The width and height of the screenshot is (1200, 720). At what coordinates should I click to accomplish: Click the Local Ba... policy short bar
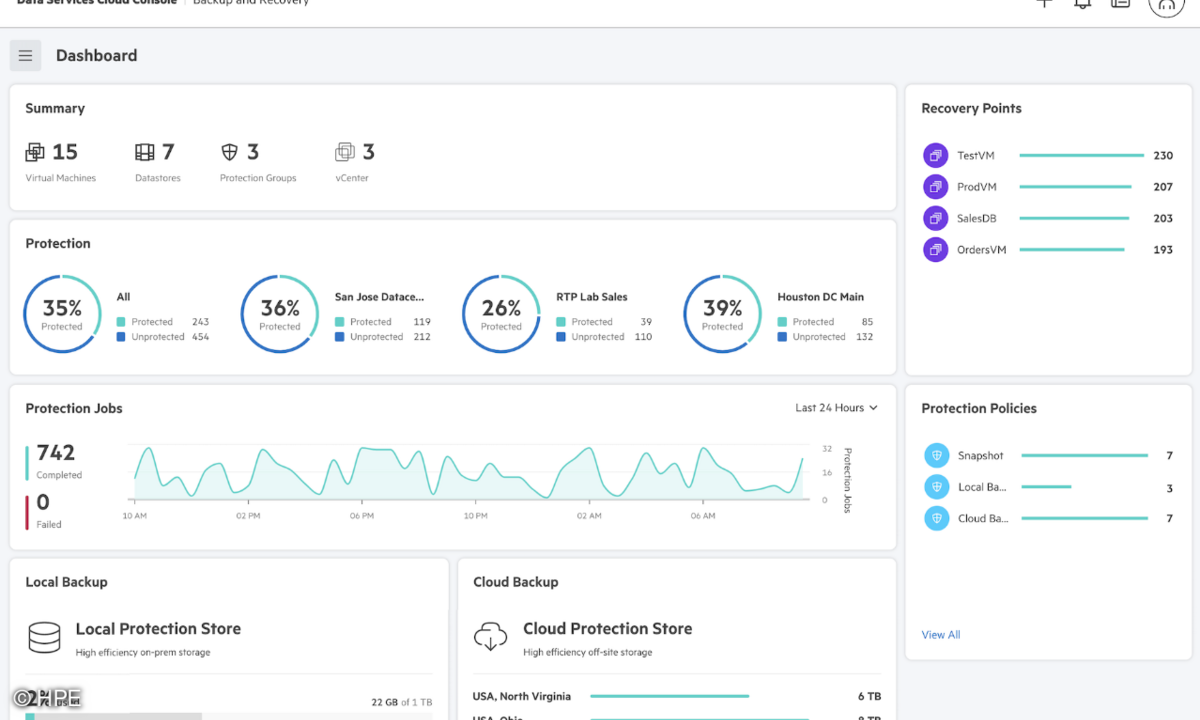[1046, 487]
